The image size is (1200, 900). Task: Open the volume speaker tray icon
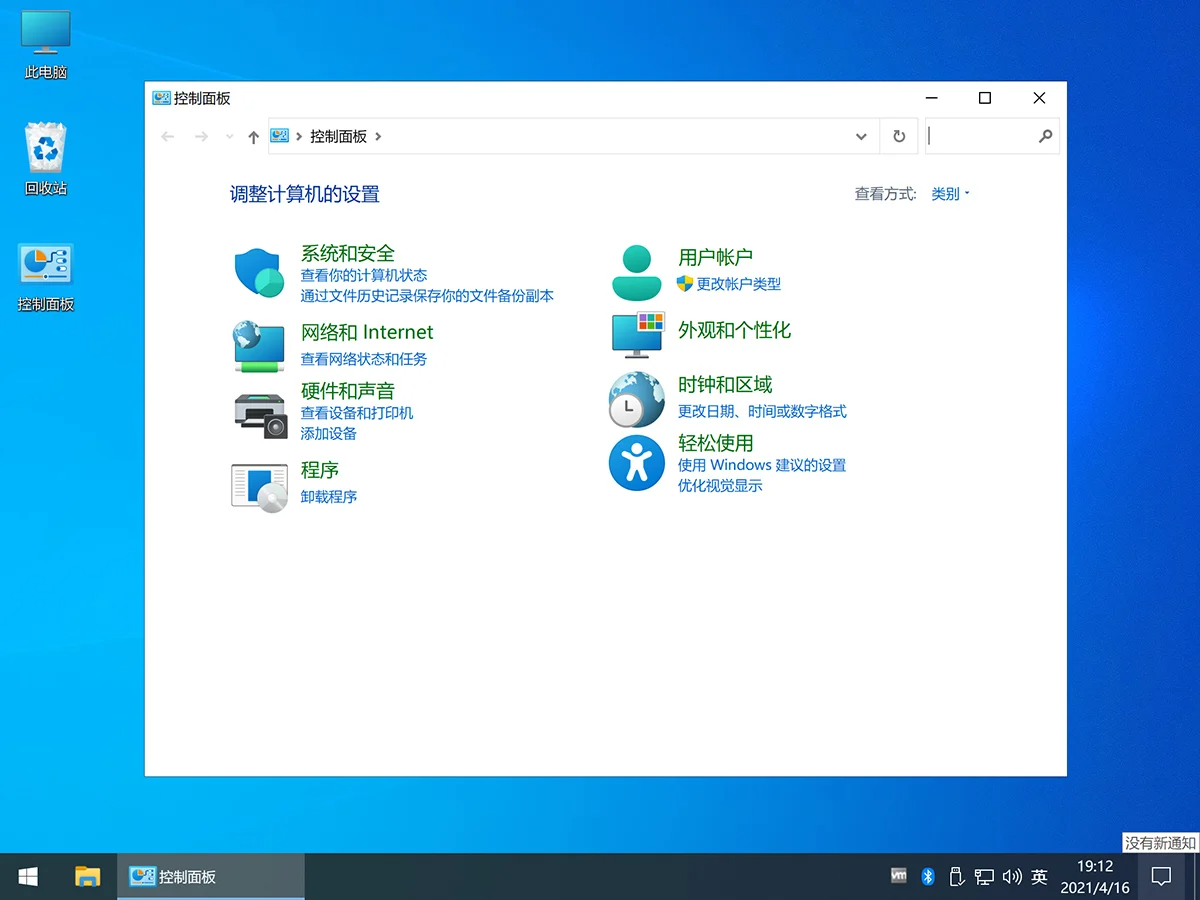(x=1011, y=876)
